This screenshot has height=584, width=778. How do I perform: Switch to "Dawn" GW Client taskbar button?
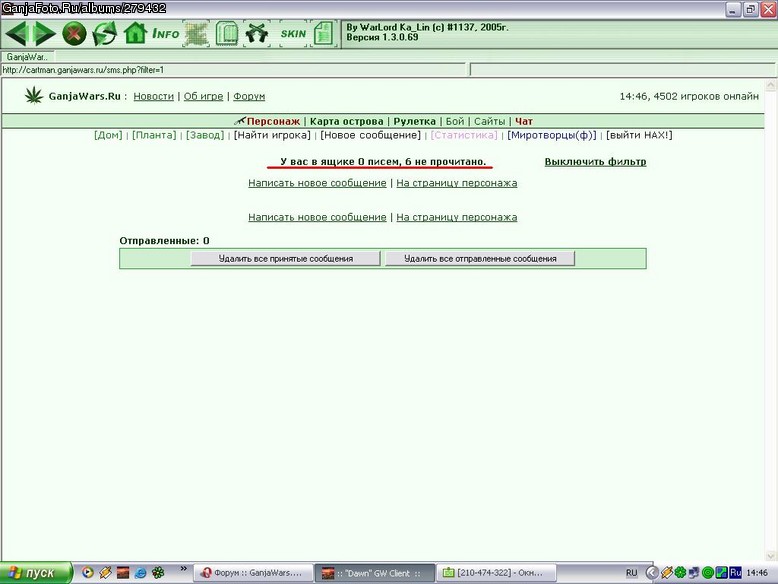click(x=375, y=573)
